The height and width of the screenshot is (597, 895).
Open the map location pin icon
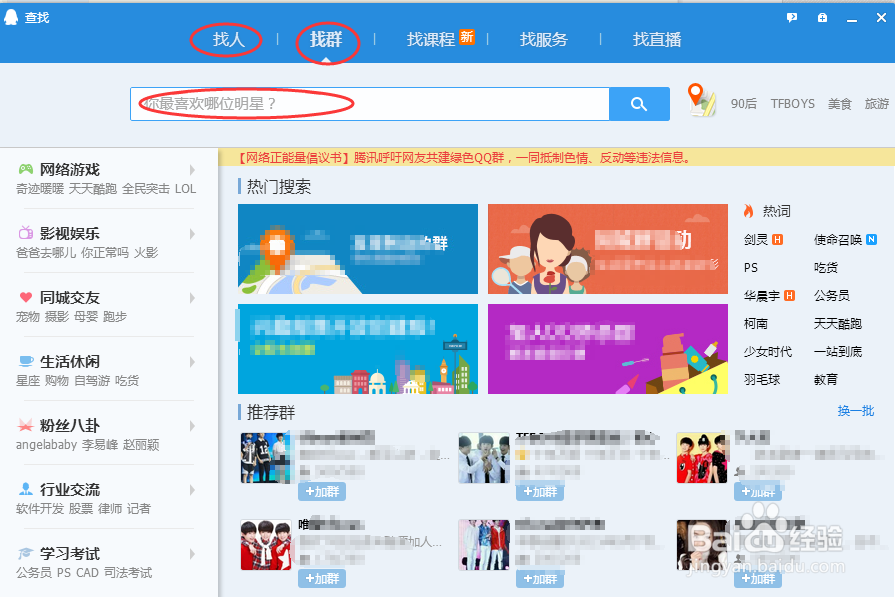(702, 100)
